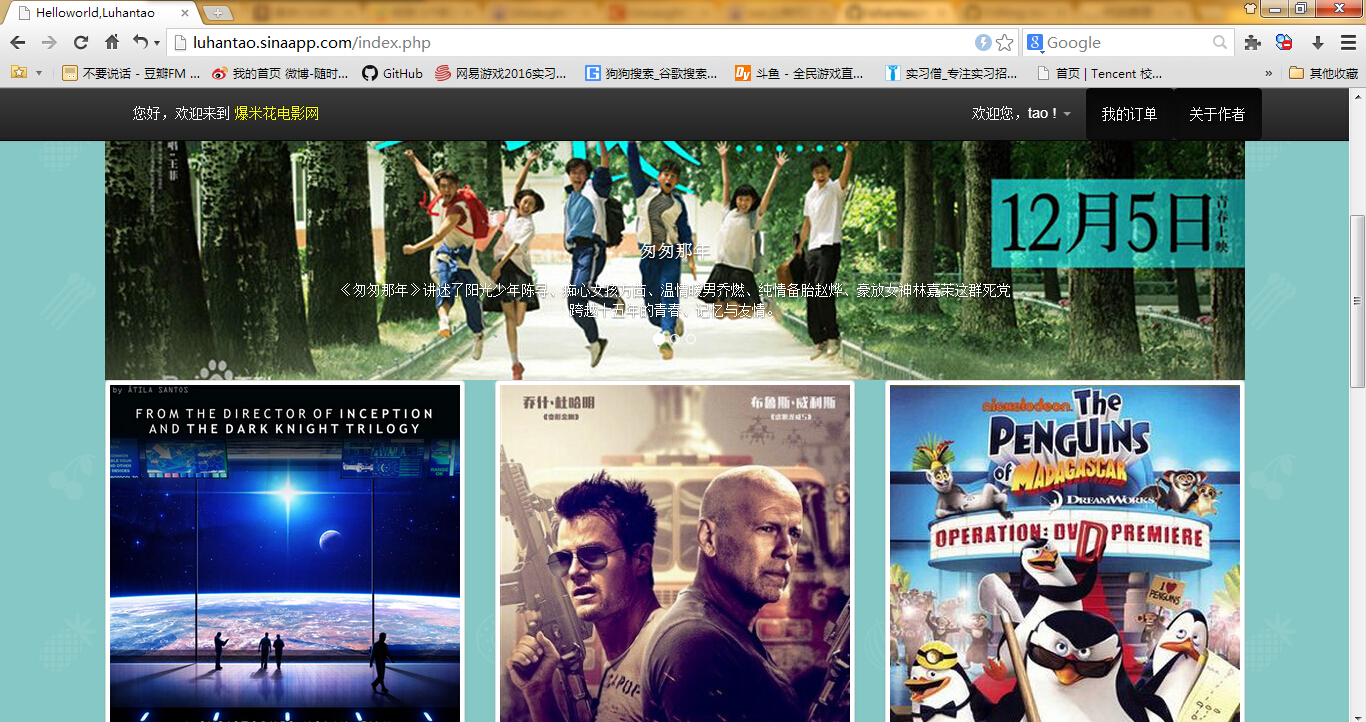Viewport: 1366px width, 722px height.
Task: Open the 网易游戏2016实习 bookmark
Action: point(501,73)
